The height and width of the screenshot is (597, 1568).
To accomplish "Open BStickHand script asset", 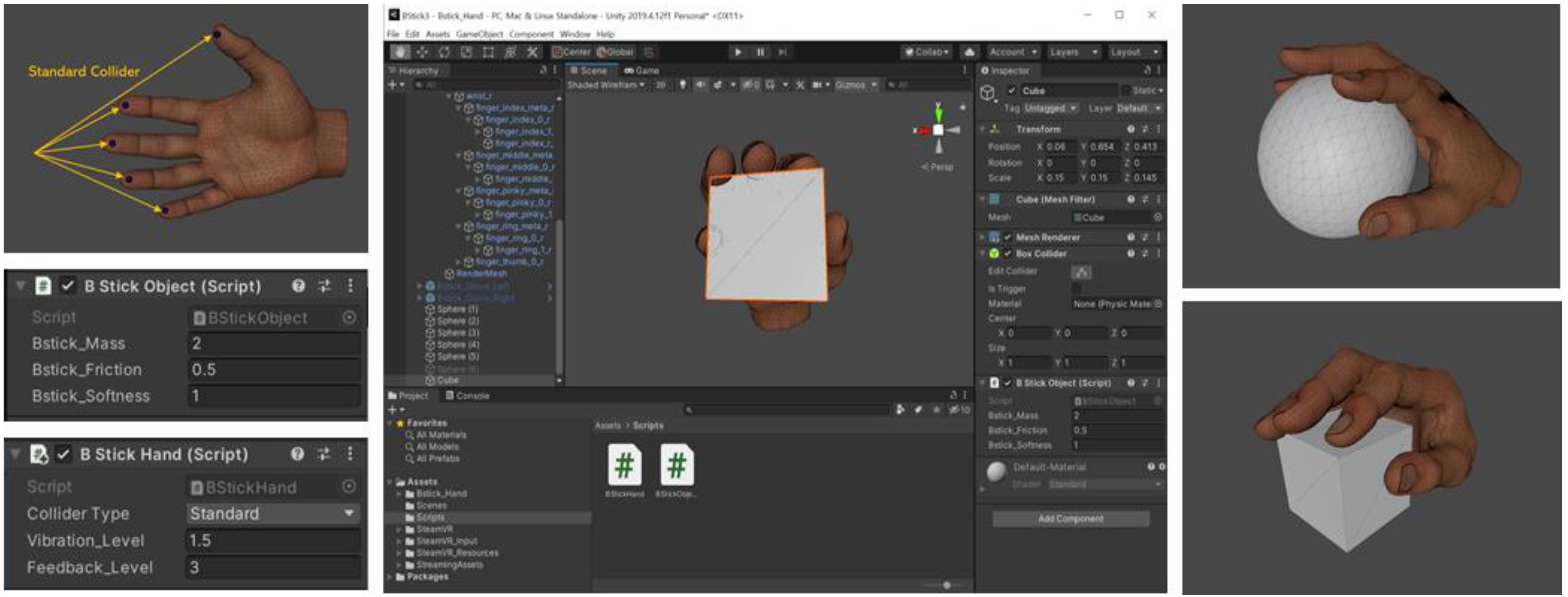I will [x=625, y=465].
